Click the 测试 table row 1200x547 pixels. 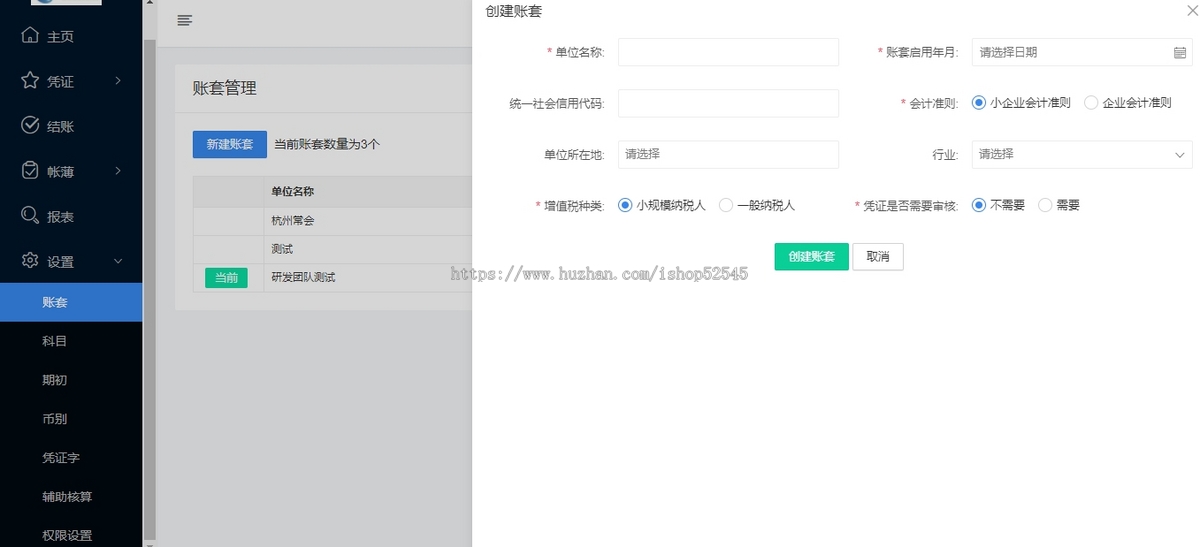coord(332,249)
